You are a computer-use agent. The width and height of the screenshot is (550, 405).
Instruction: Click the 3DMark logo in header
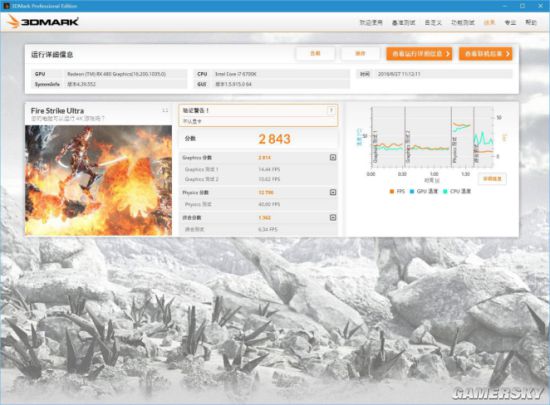coord(43,22)
